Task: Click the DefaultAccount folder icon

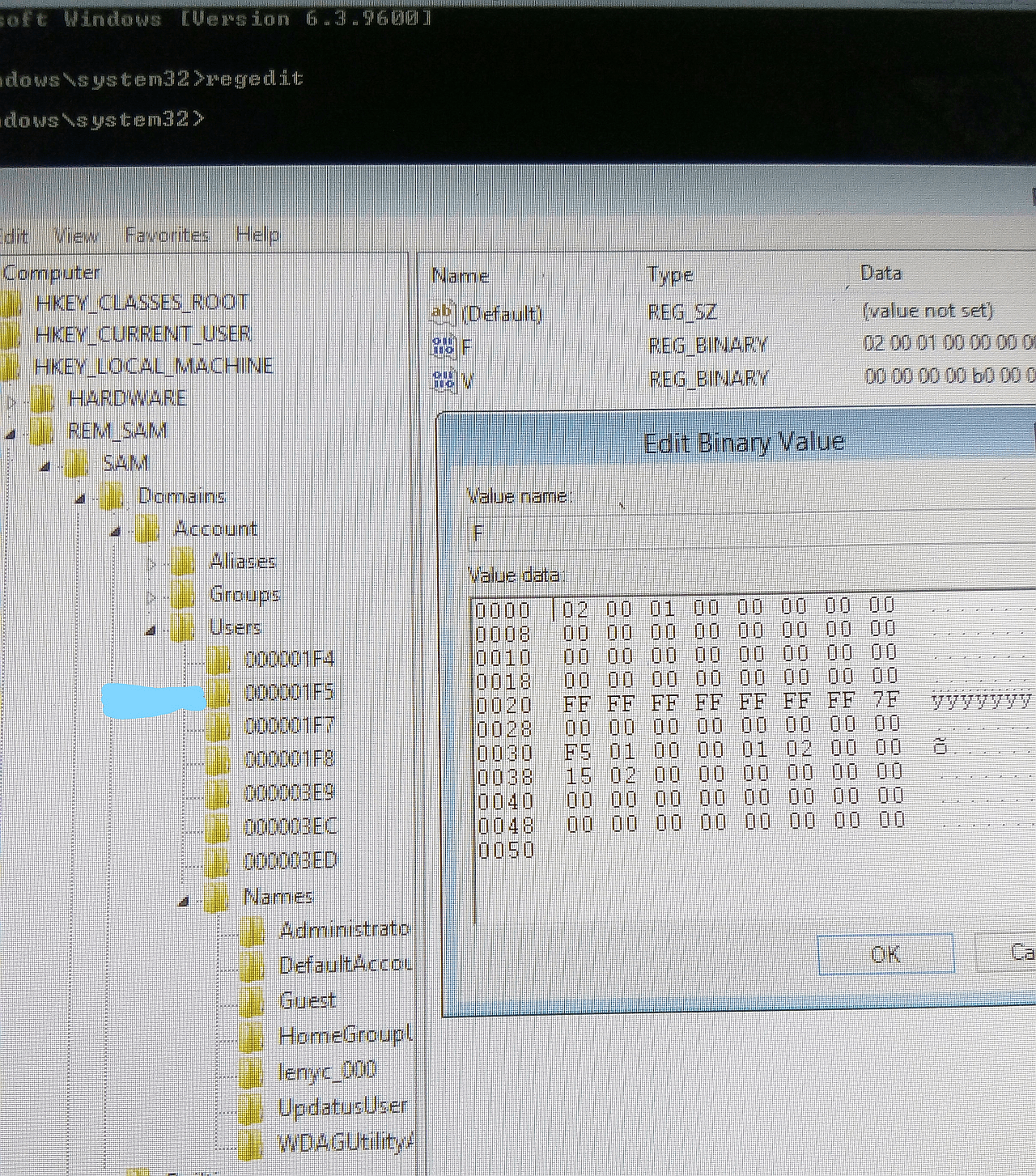Action: point(252,966)
